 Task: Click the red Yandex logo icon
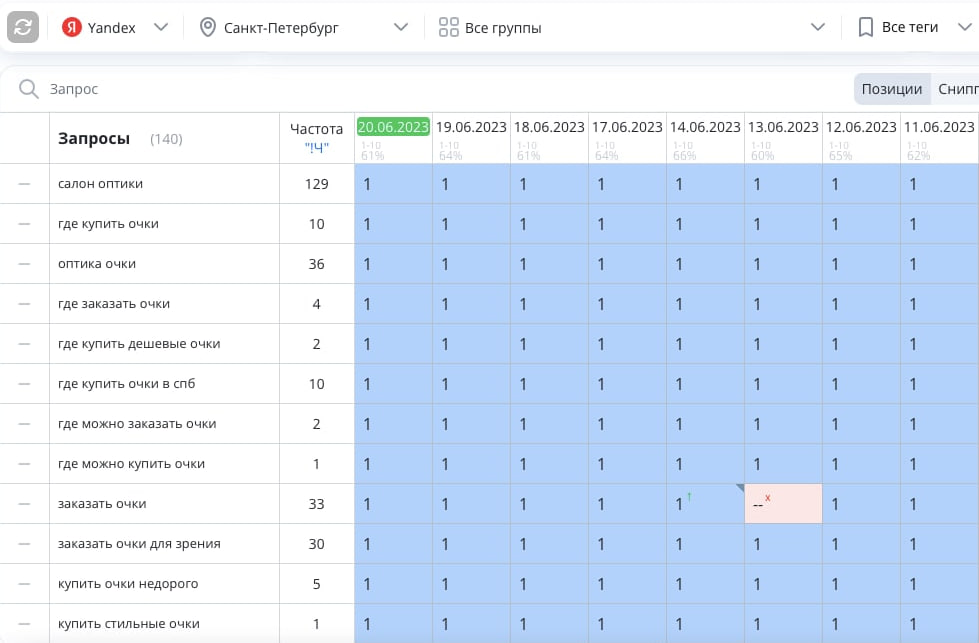tap(72, 27)
